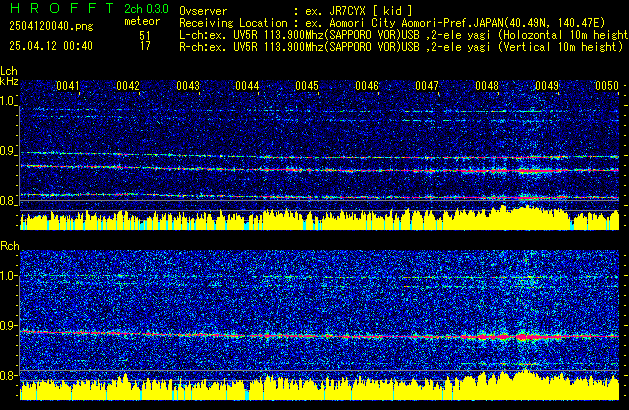
Task: Jump to the 0043 time marker
Action: (188, 86)
